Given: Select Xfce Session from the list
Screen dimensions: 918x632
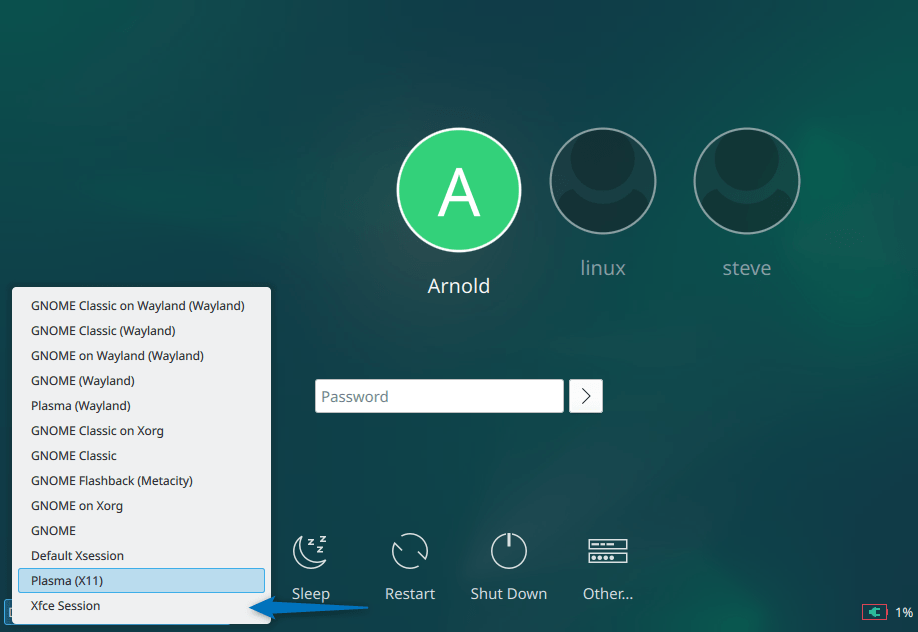Looking at the screenshot, I should coord(65,606).
